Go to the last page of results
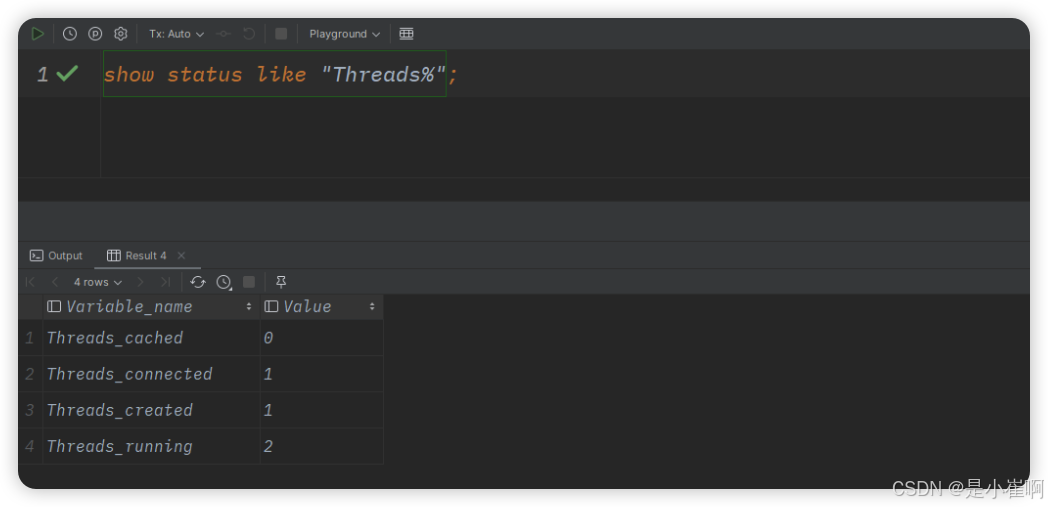Image resolution: width=1048 pixels, height=507 pixels. (165, 282)
